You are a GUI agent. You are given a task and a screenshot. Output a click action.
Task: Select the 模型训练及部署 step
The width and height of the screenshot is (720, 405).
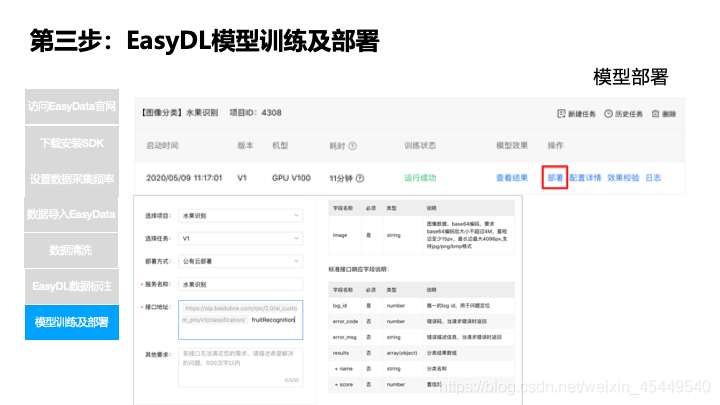tap(72, 322)
